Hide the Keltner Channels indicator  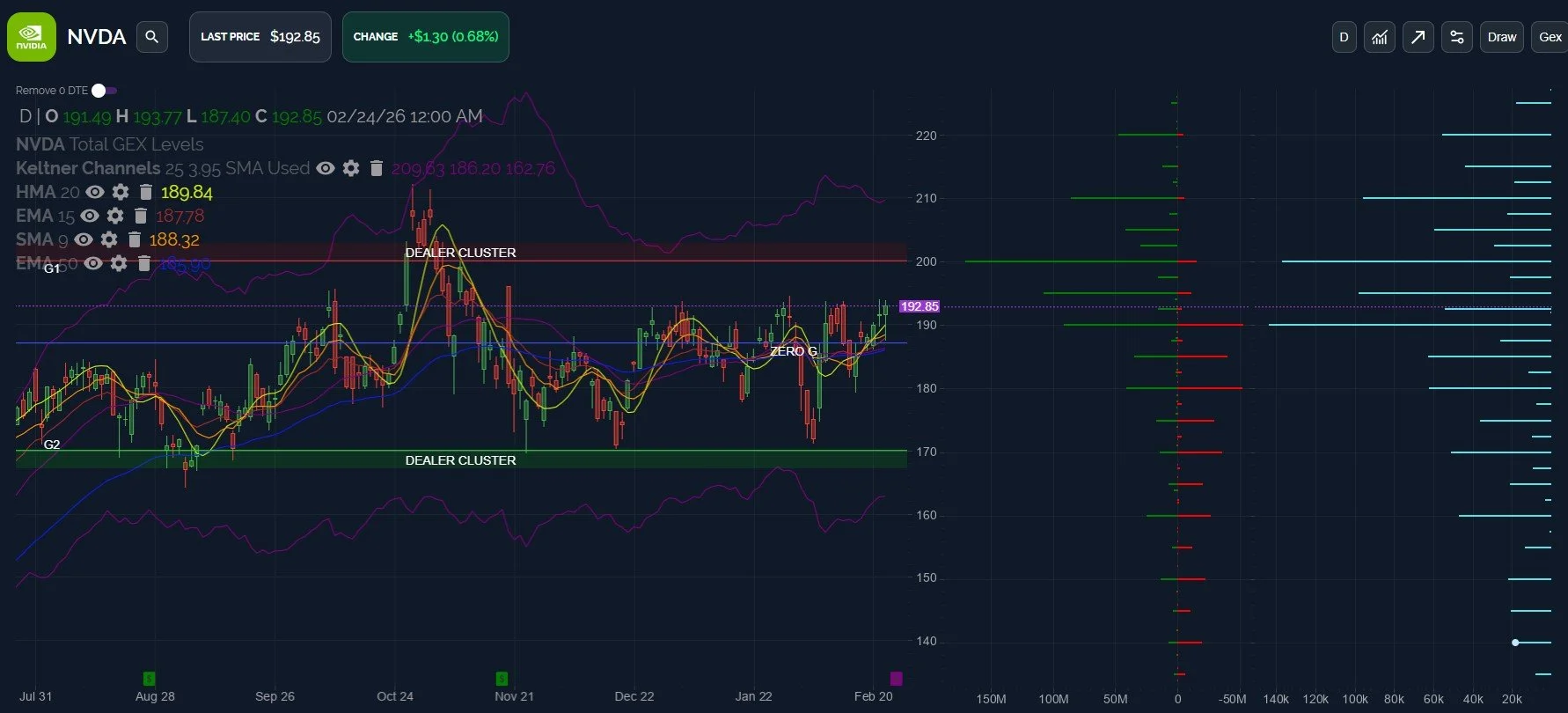pos(326,168)
